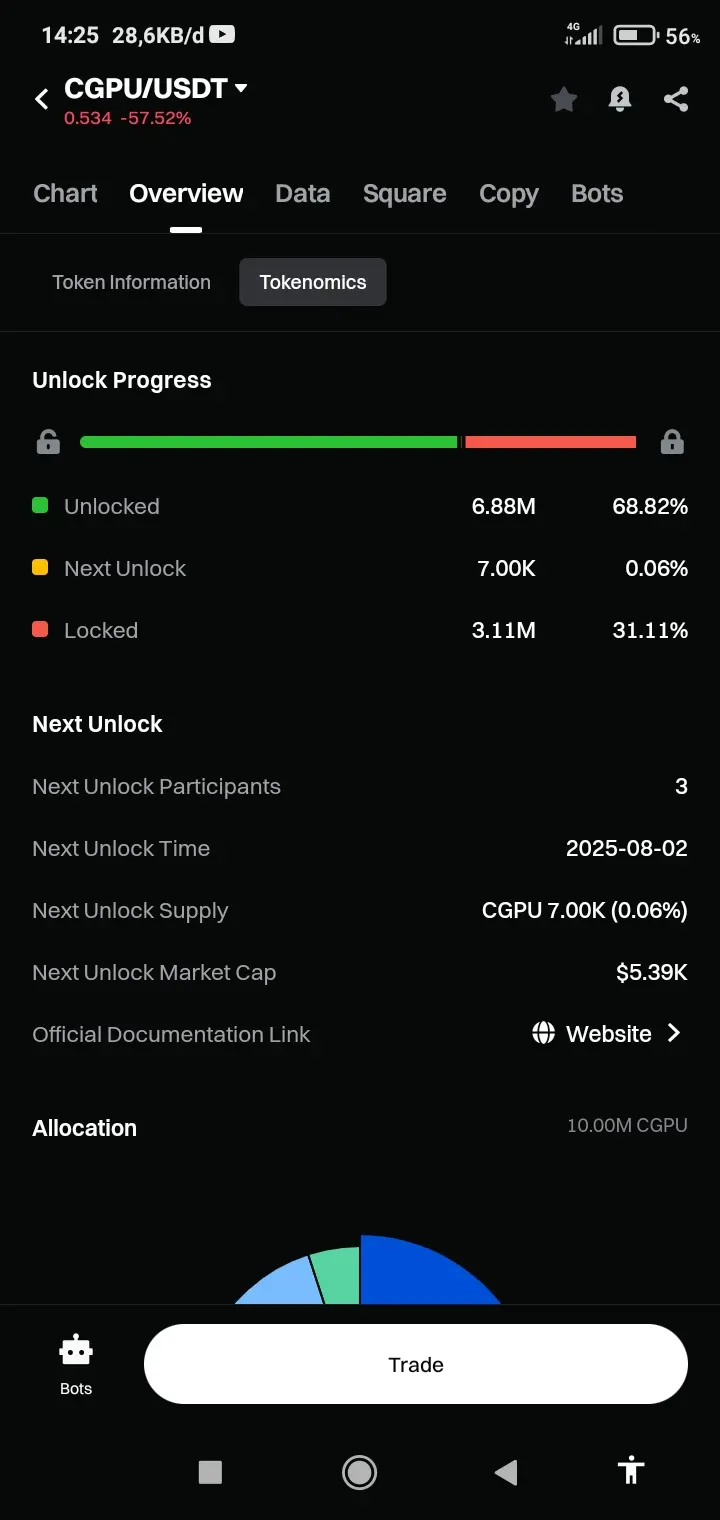This screenshot has width=720, height=1520.
Task: Tap the 31.11% locked percentage
Action: (x=650, y=630)
